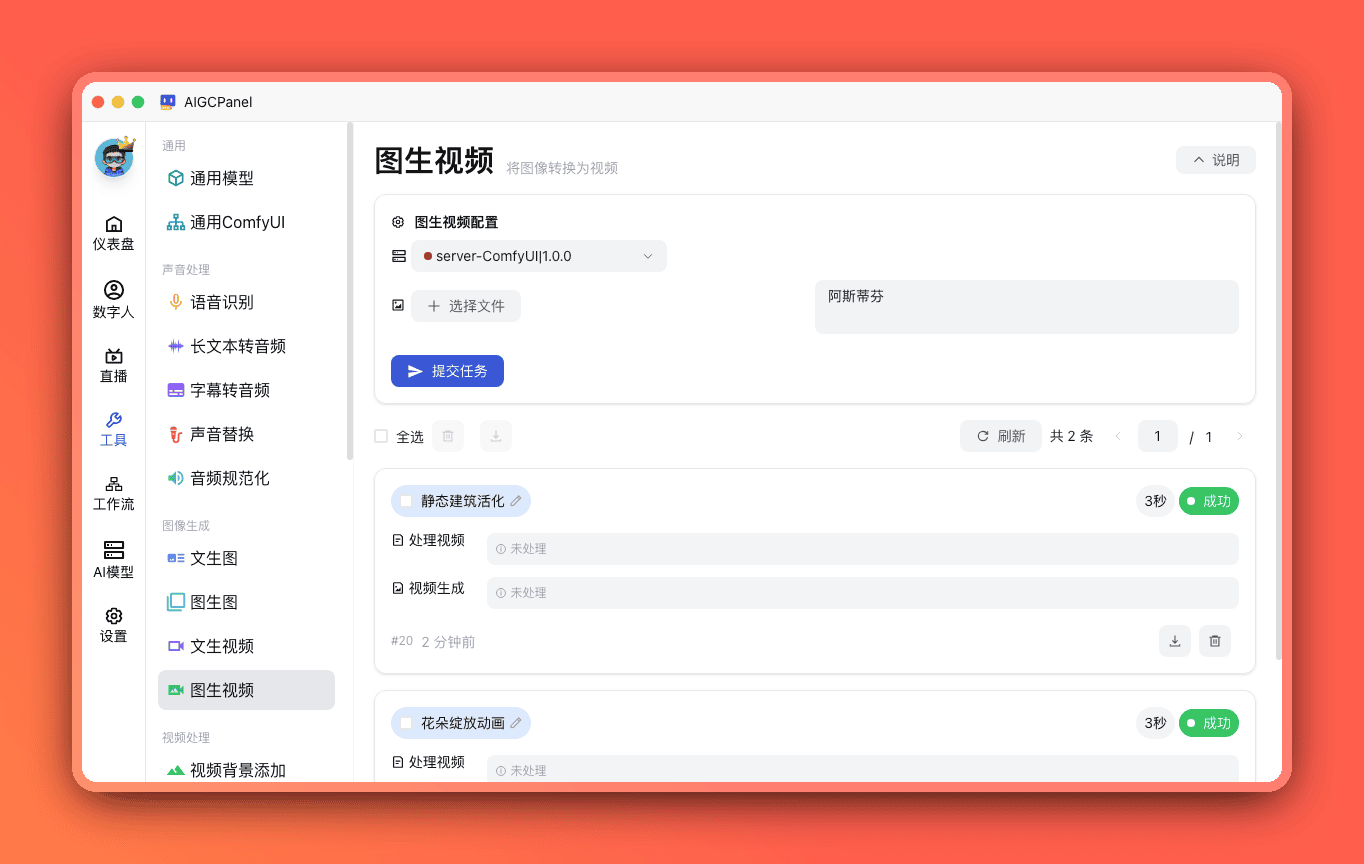Collapse the 说明 description panel
The height and width of the screenshot is (864, 1364).
coord(1215,160)
